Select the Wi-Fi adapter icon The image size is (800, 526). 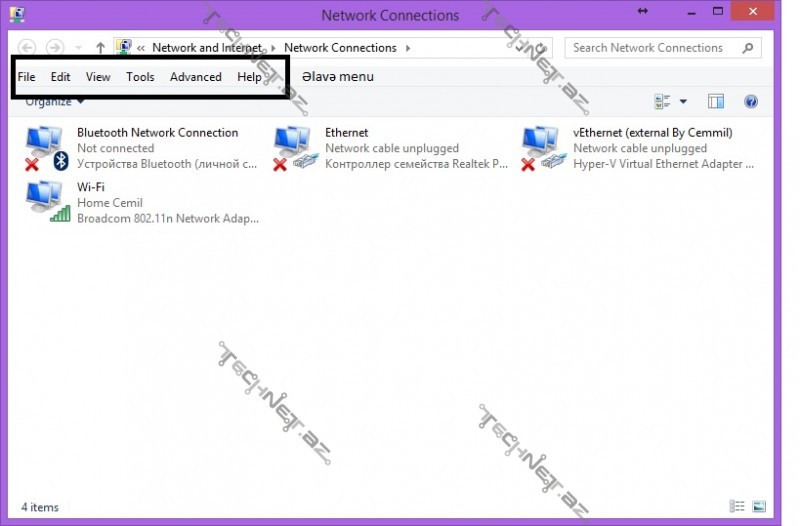click(48, 202)
